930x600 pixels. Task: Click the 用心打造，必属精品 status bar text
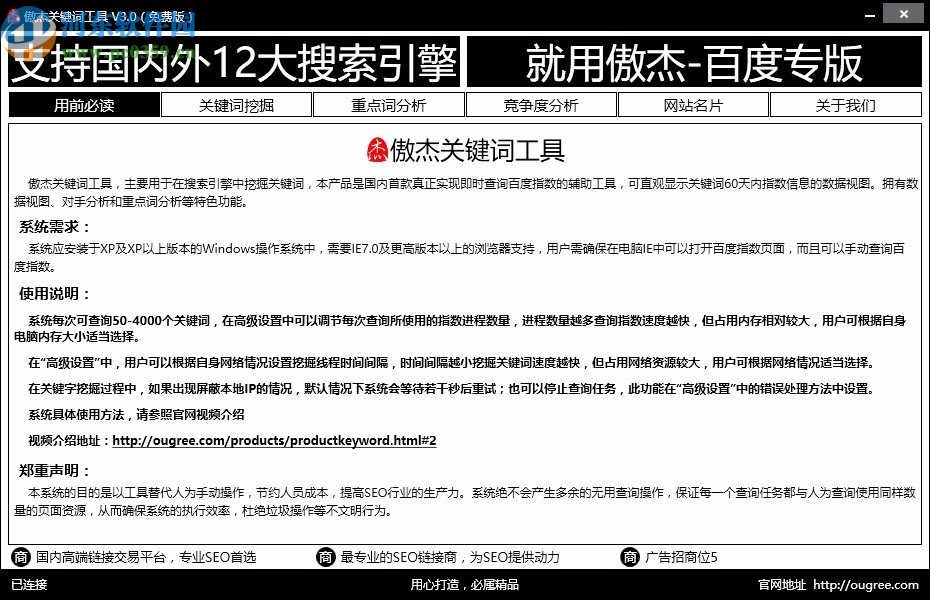[465, 586]
